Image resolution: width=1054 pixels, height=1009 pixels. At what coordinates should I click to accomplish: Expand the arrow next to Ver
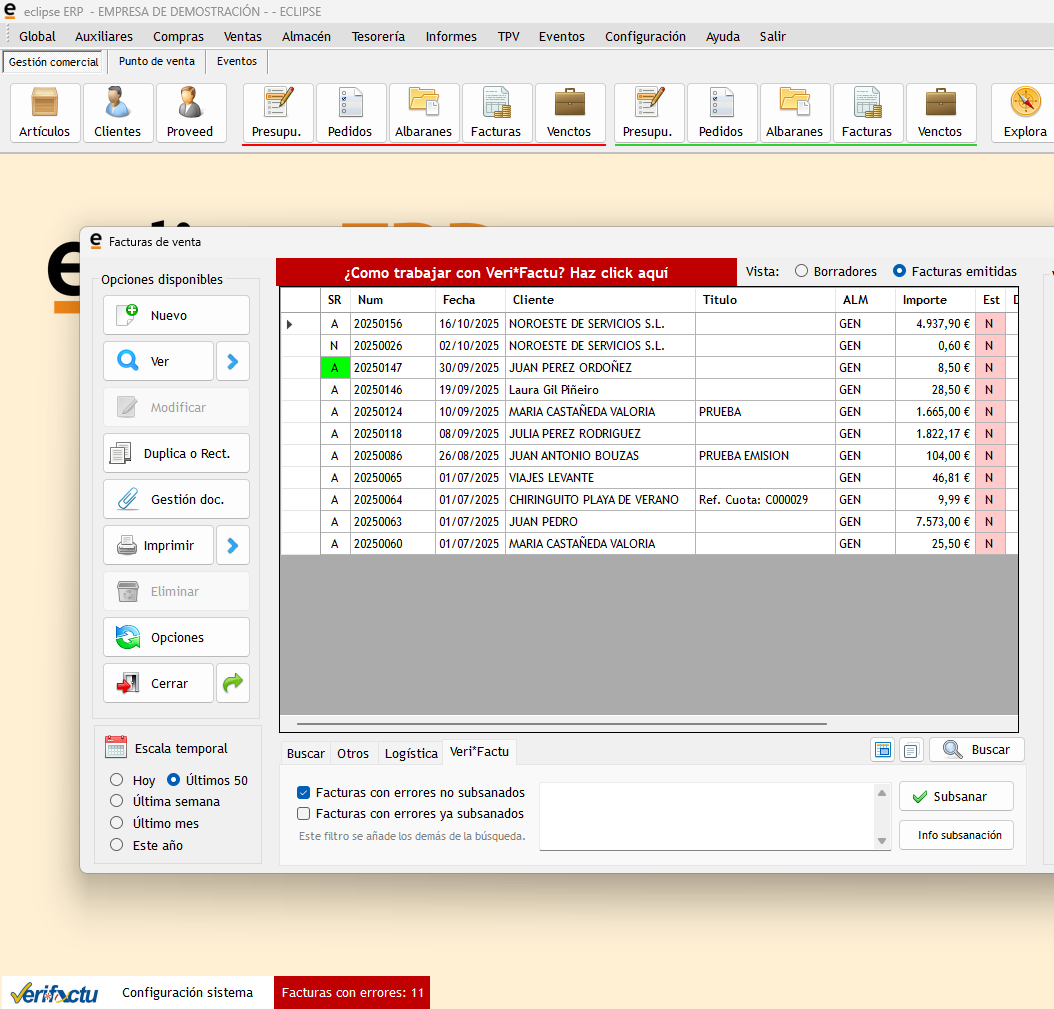click(x=233, y=361)
